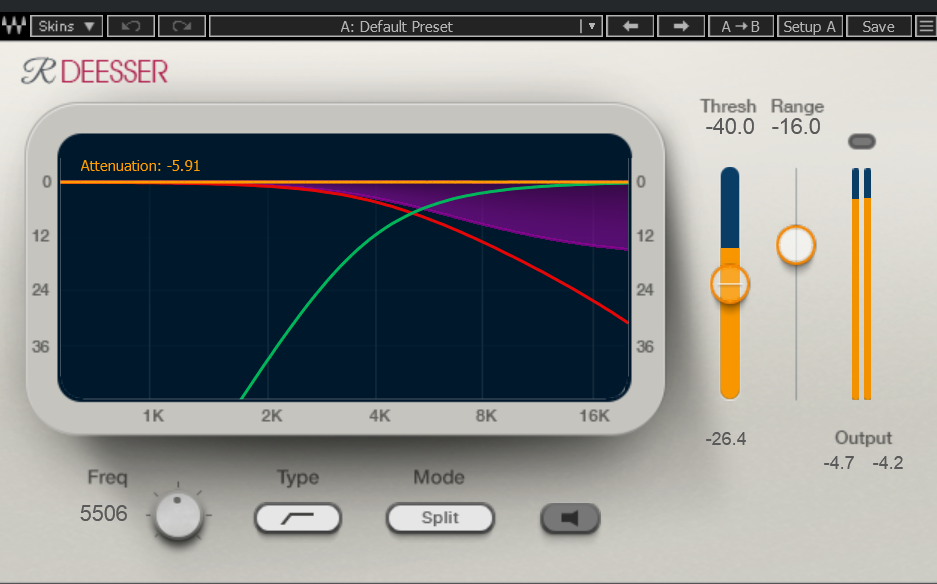Copy setup A to B
The height and width of the screenshot is (584, 937).
[x=740, y=26]
